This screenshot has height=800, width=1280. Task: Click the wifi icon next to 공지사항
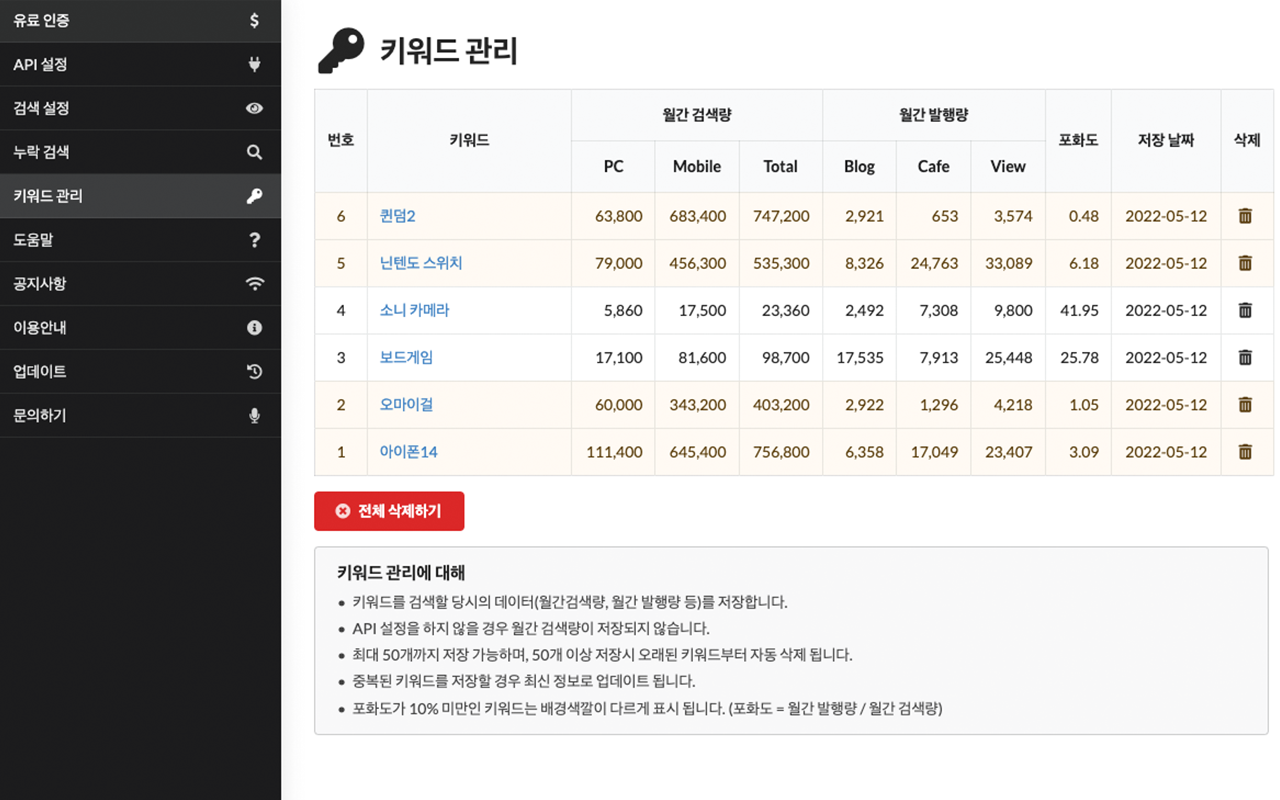254,284
